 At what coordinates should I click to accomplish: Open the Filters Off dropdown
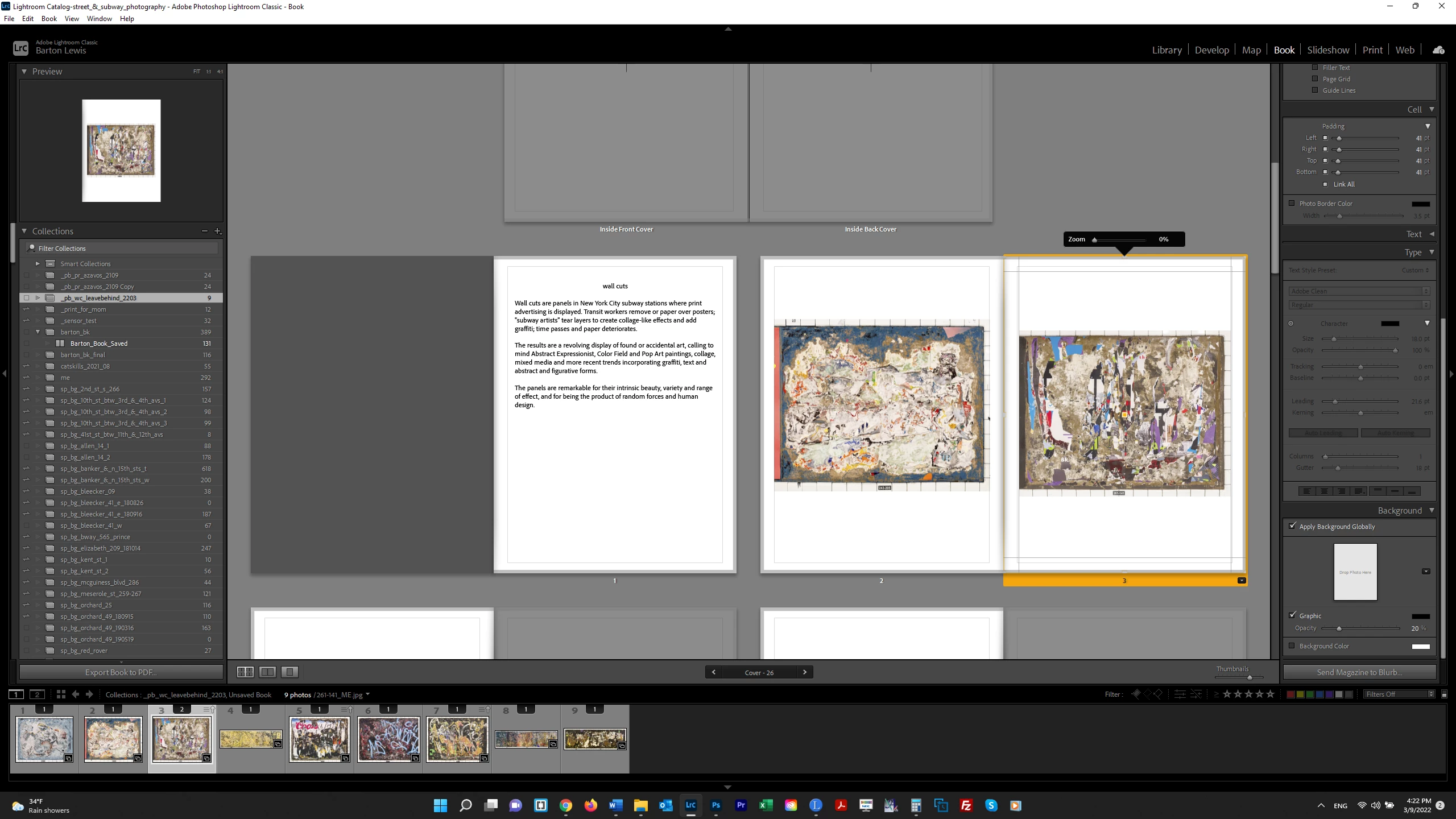click(1399, 694)
